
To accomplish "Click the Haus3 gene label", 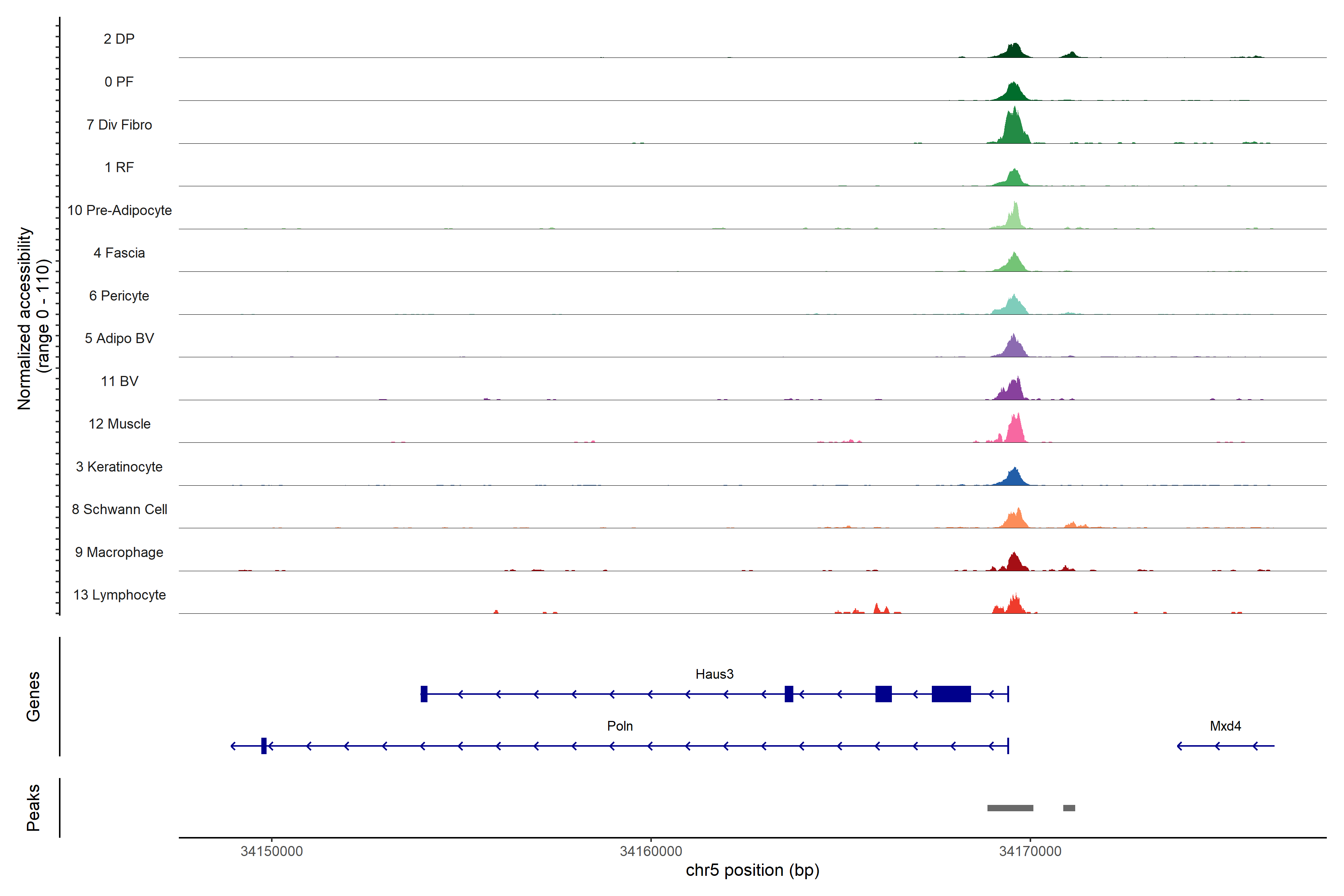I will [x=714, y=674].
